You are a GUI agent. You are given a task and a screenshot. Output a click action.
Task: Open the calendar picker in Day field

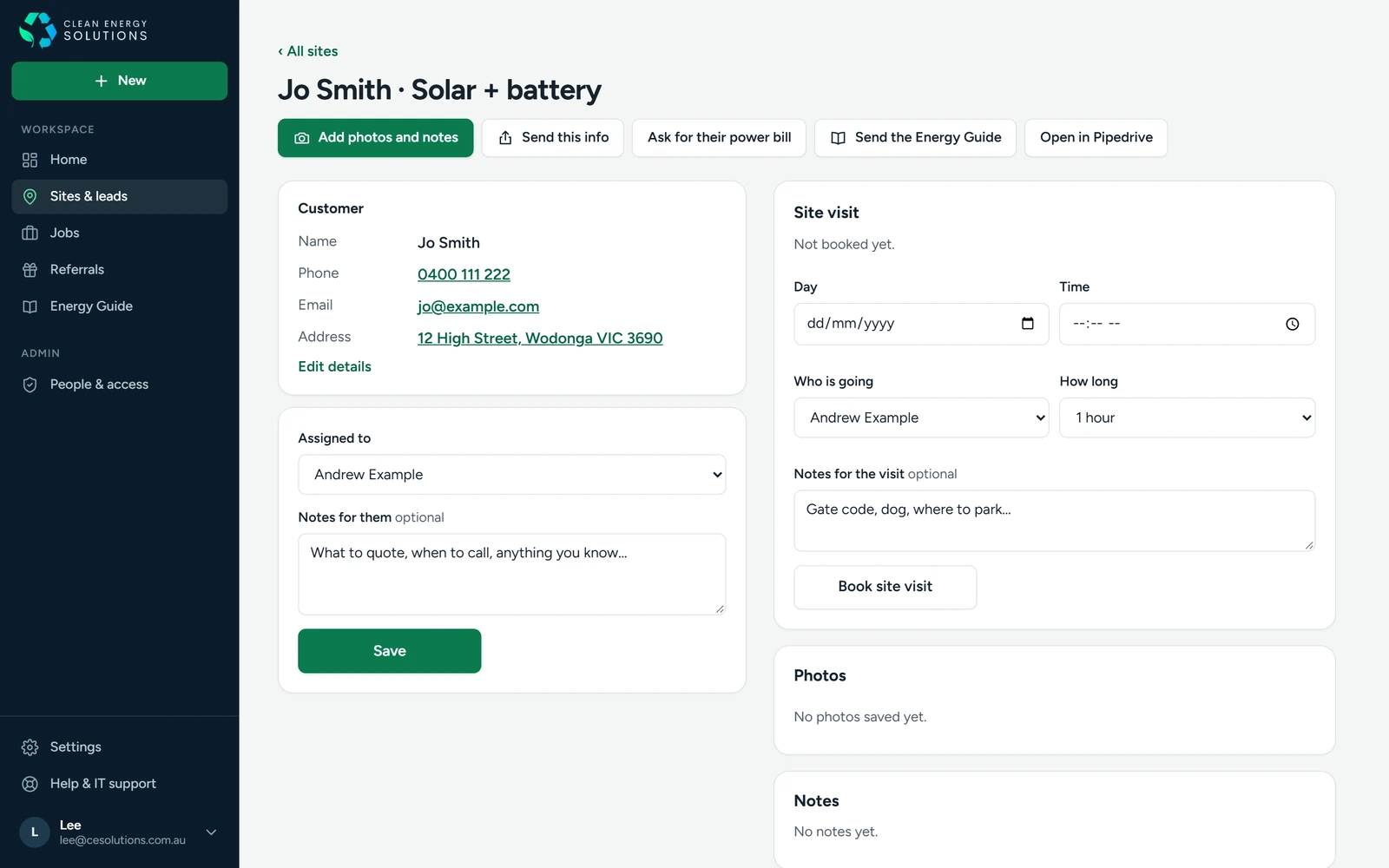1028,324
